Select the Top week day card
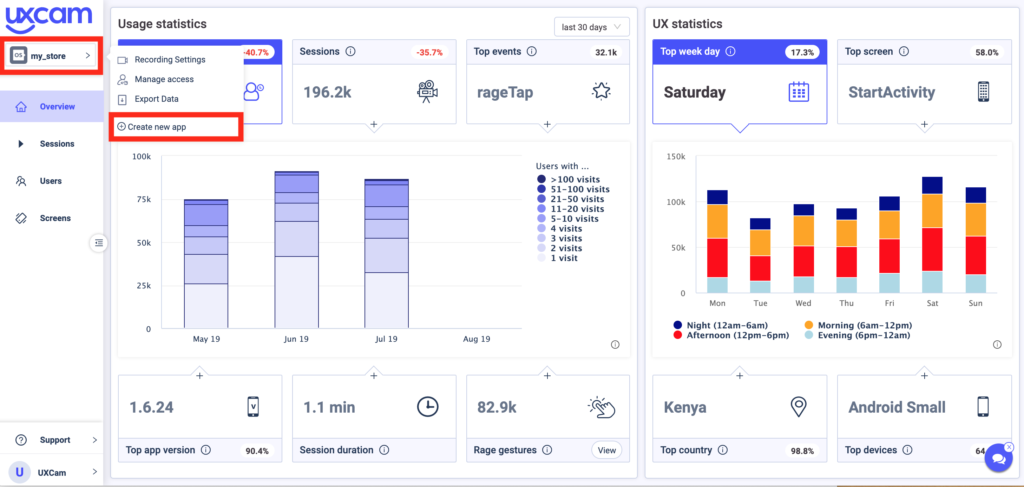 [x=740, y=81]
